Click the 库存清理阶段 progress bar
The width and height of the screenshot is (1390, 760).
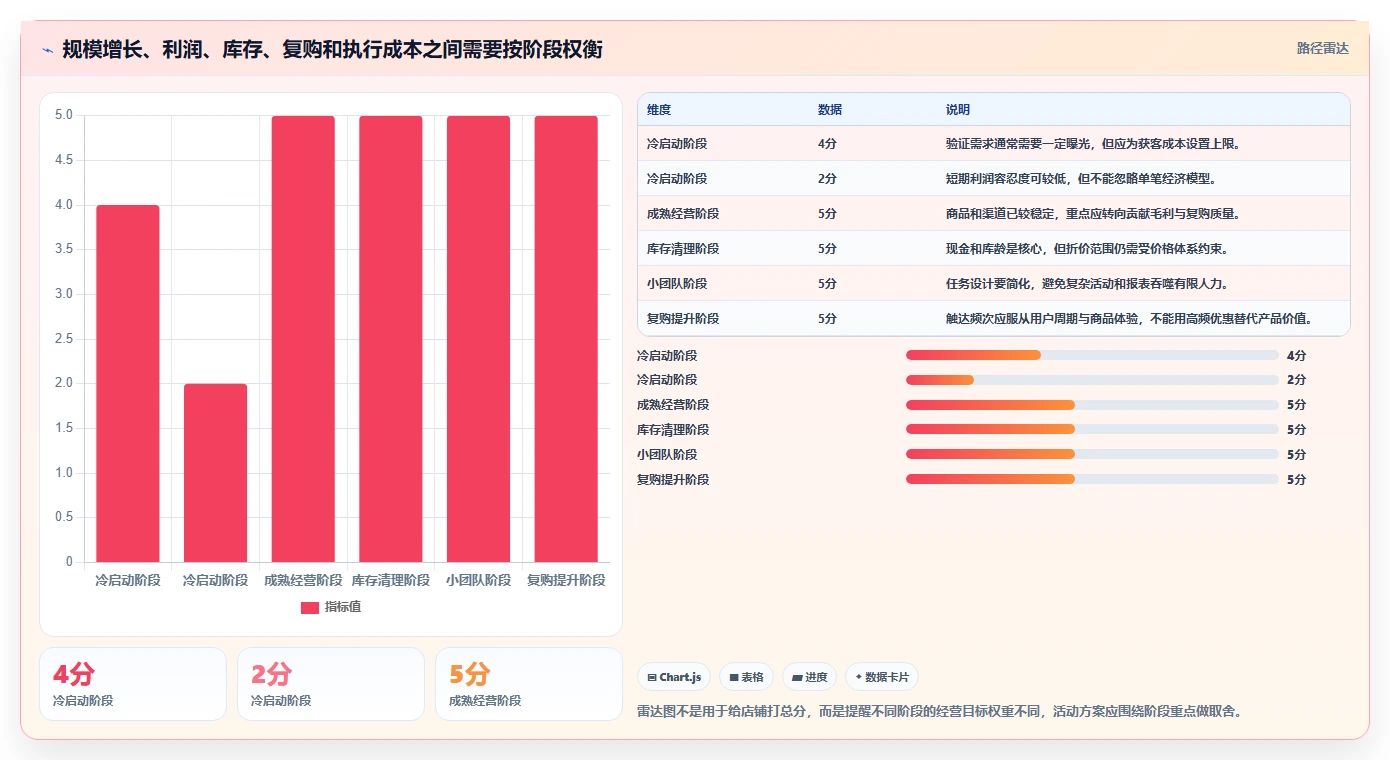pyautogui.click(x=1092, y=430)
